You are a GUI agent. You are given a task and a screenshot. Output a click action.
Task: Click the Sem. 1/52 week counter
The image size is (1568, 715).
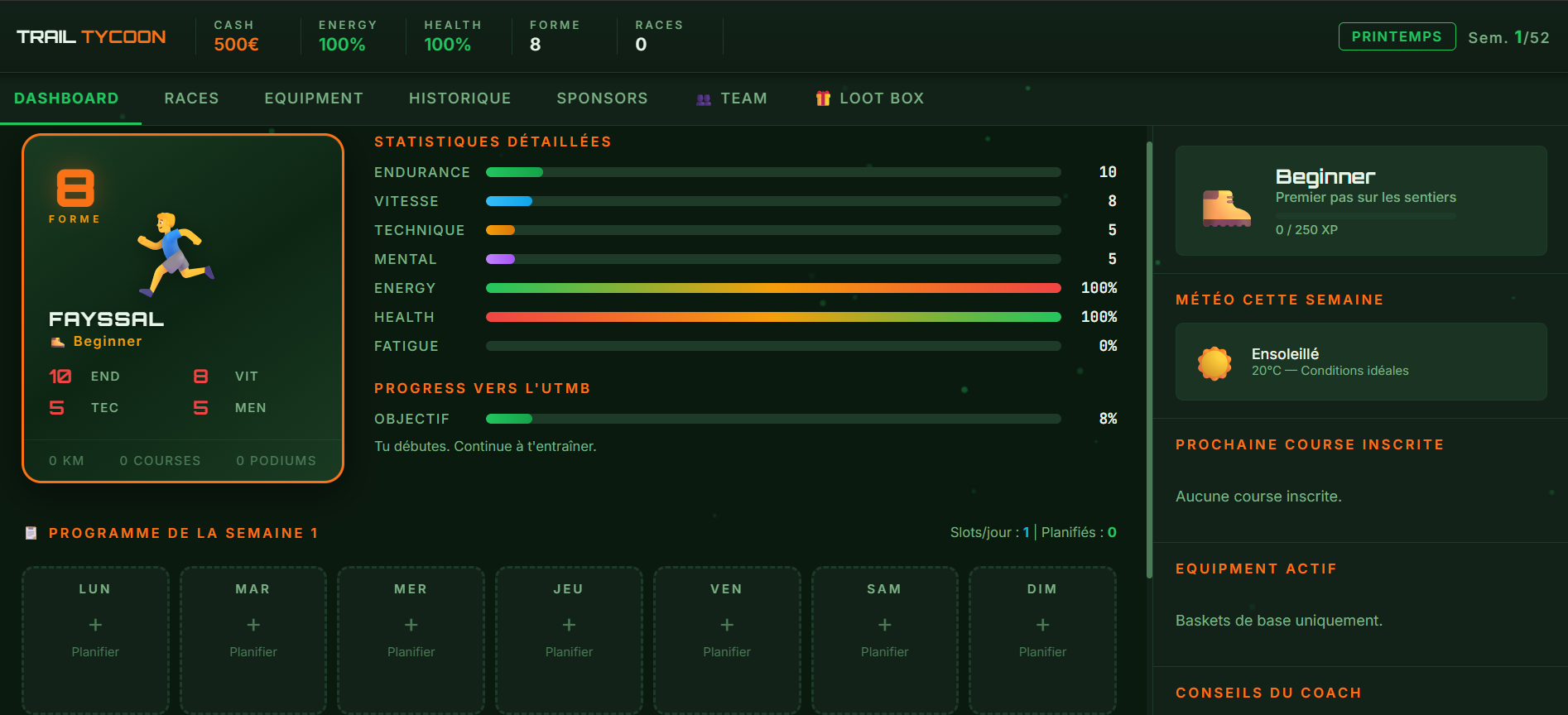click(1508, 37)
